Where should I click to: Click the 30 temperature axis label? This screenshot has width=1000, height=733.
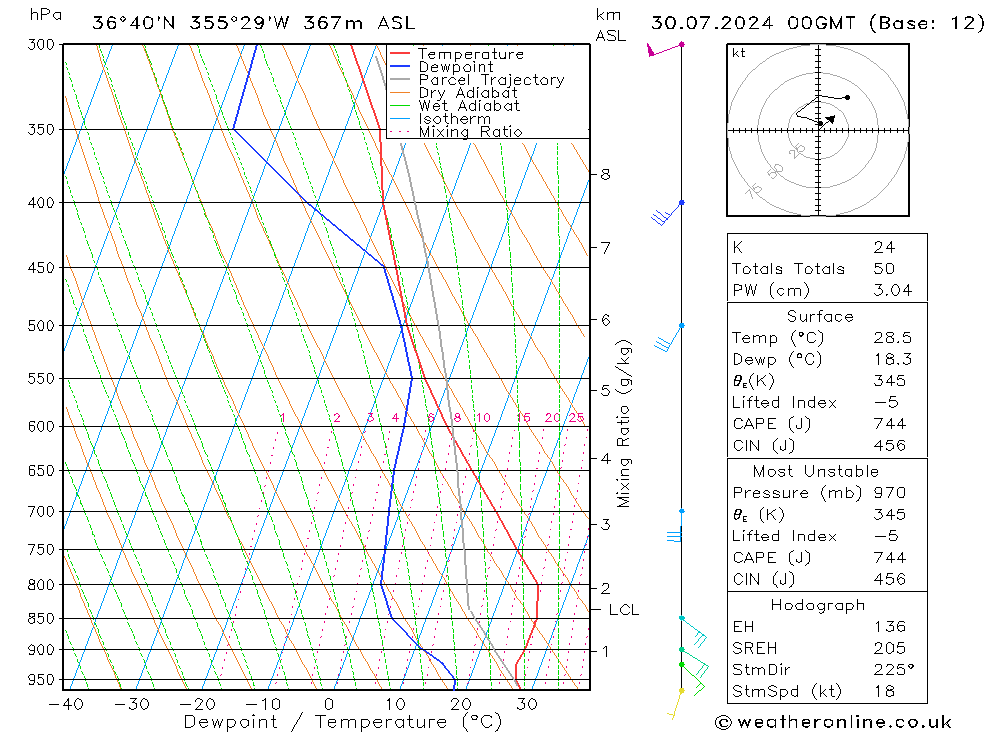click(x=527, y=704)
